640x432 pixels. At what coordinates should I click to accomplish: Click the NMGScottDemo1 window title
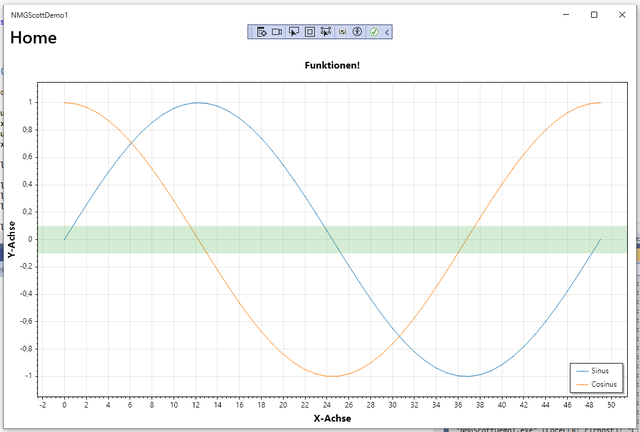(x=39, y=15)
